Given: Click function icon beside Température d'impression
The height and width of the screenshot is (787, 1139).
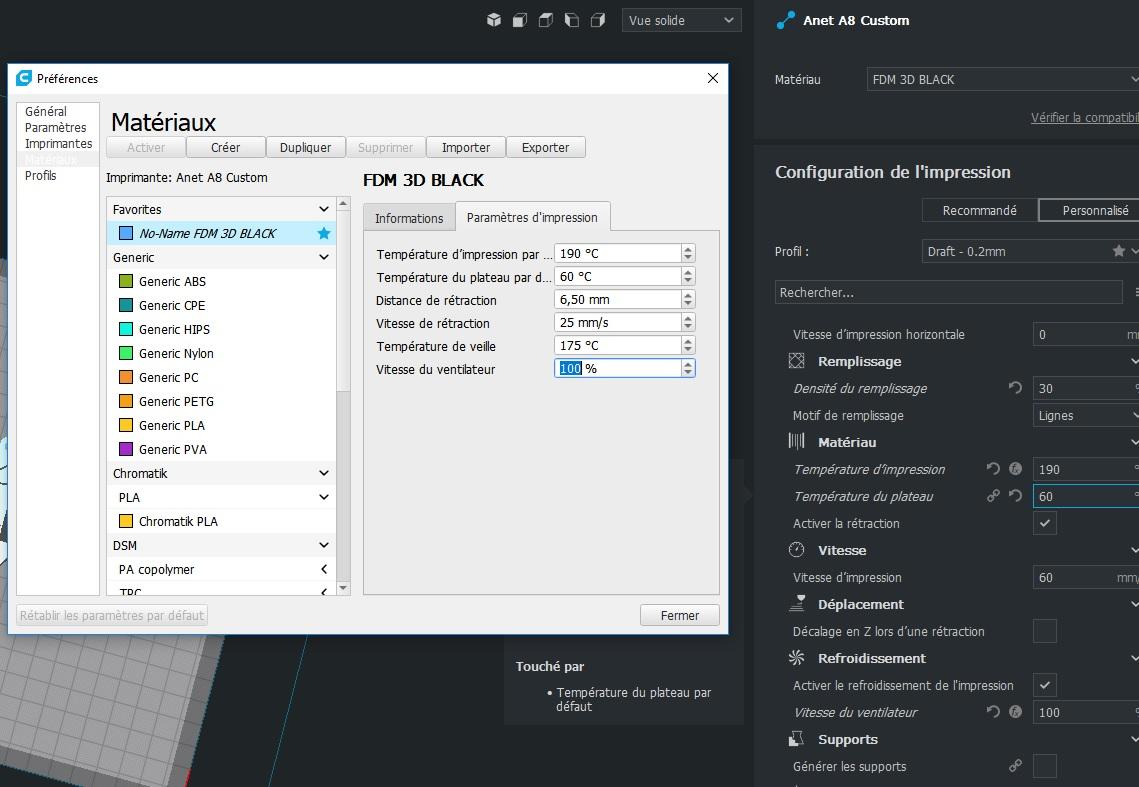Looking at the screenshot, I should pyautogui.click(x=1016, y=469).
